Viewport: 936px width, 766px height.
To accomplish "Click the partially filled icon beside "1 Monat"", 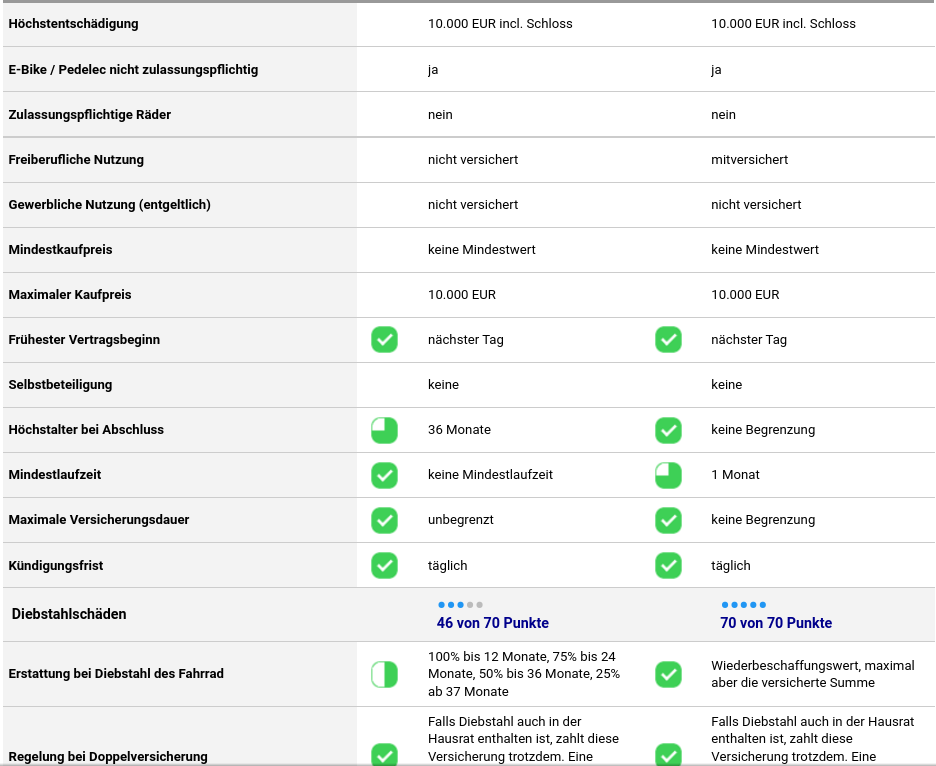I will 668,475.
